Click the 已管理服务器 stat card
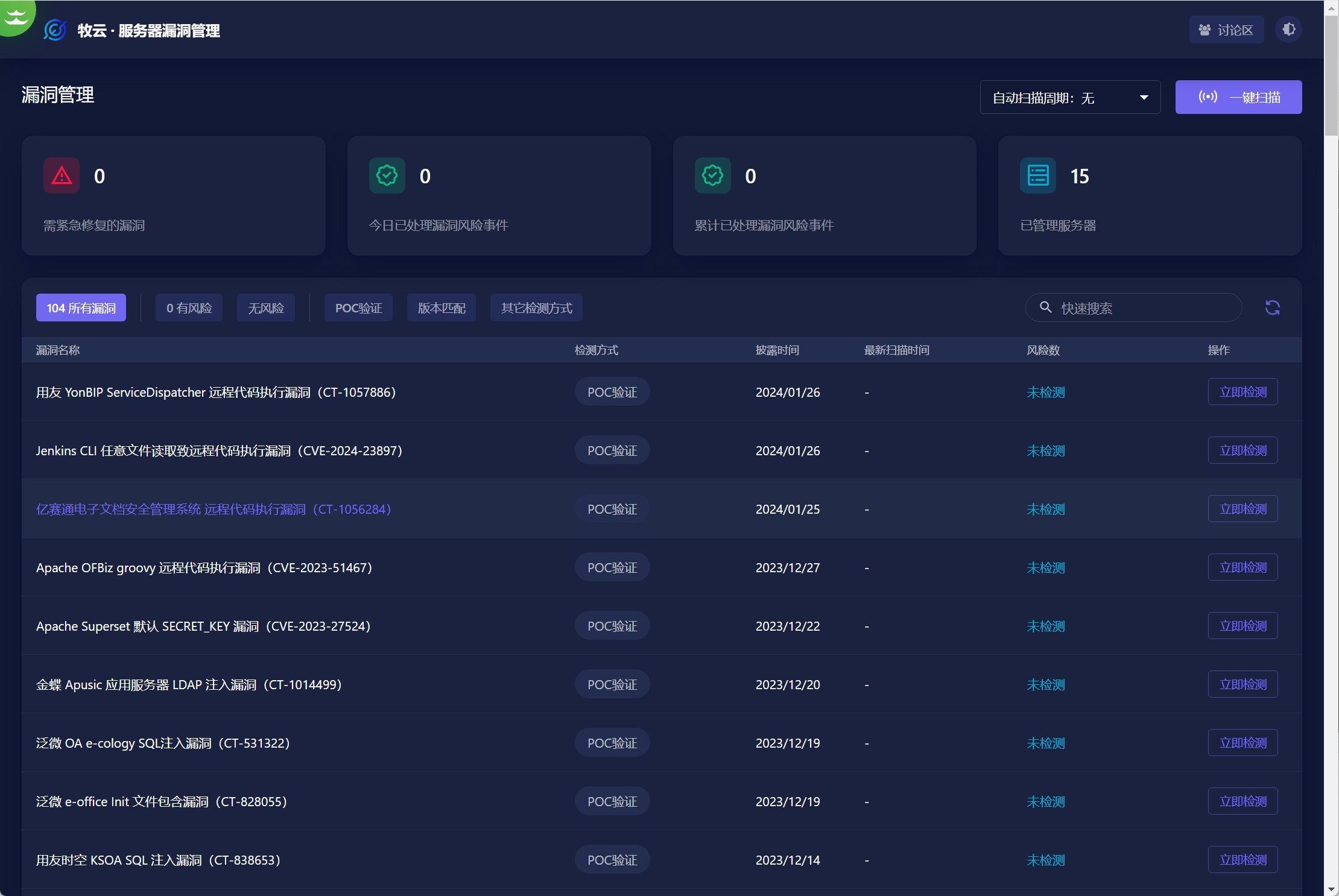1339x896 pixels. [x=1150, y=195]
